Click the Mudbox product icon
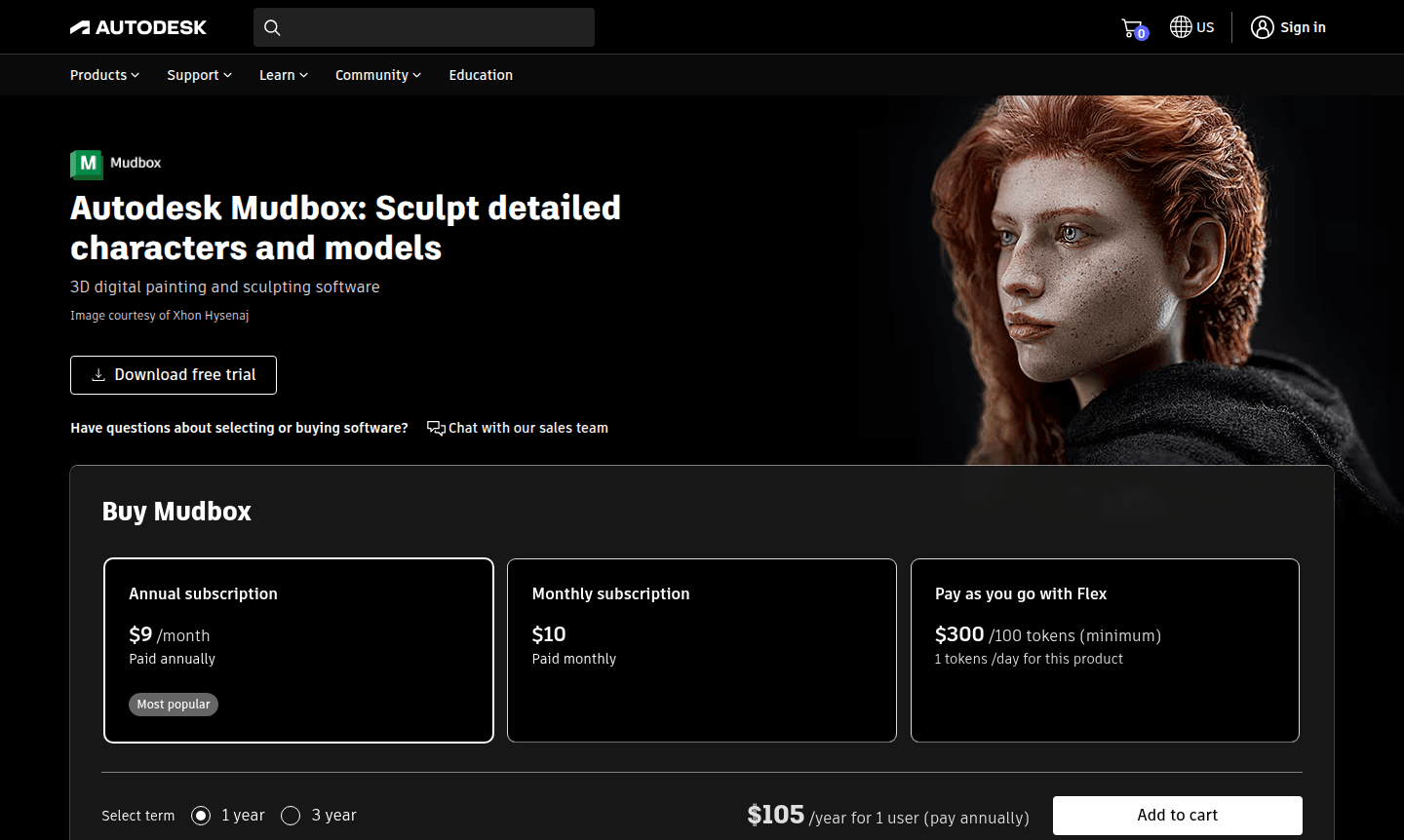This screenshot has height=840, width=1404. click(x=85, y=165)
